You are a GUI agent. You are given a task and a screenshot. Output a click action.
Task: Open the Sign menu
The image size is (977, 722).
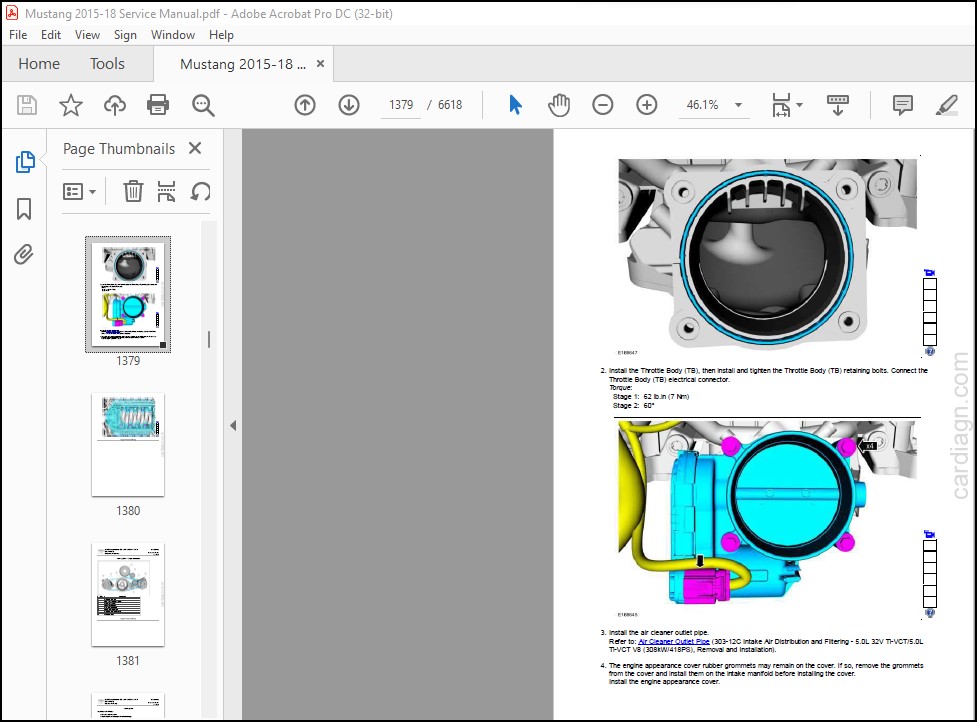tap(125, 35)
